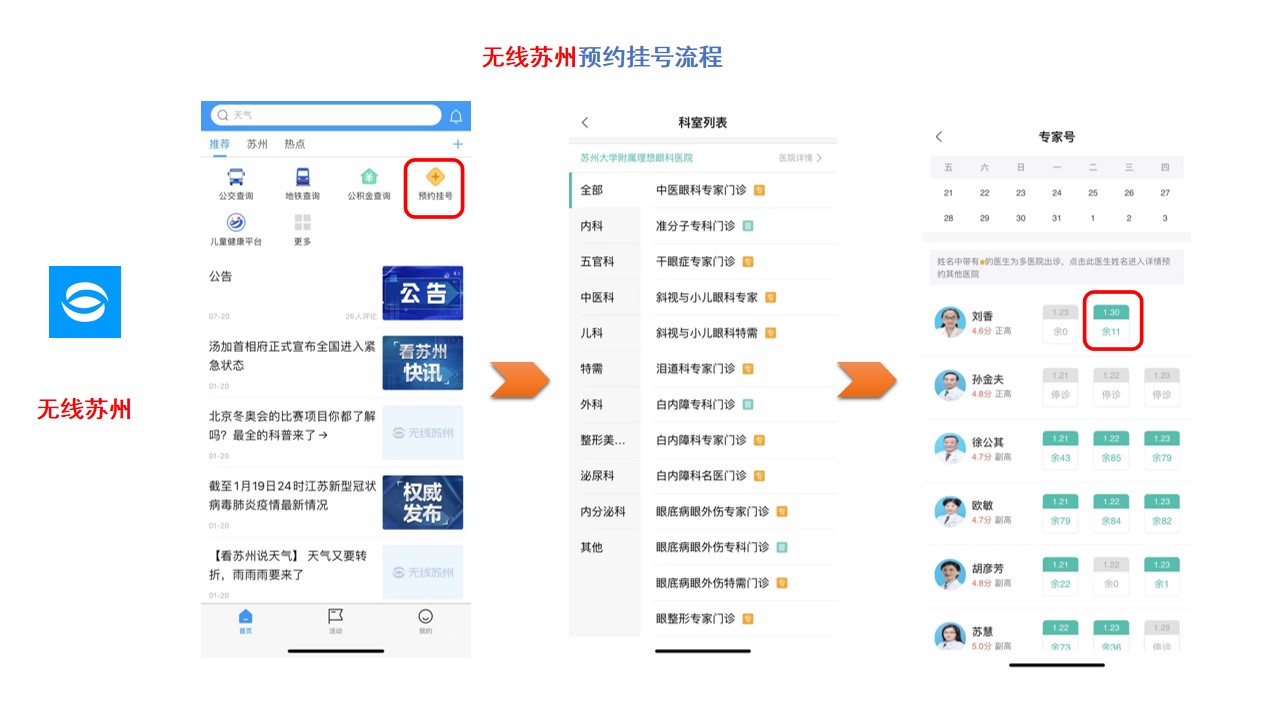Read 北京冬奥会 news article
Image resolution: width=1280 pixels, height=720 pixels.
point(292,425)
